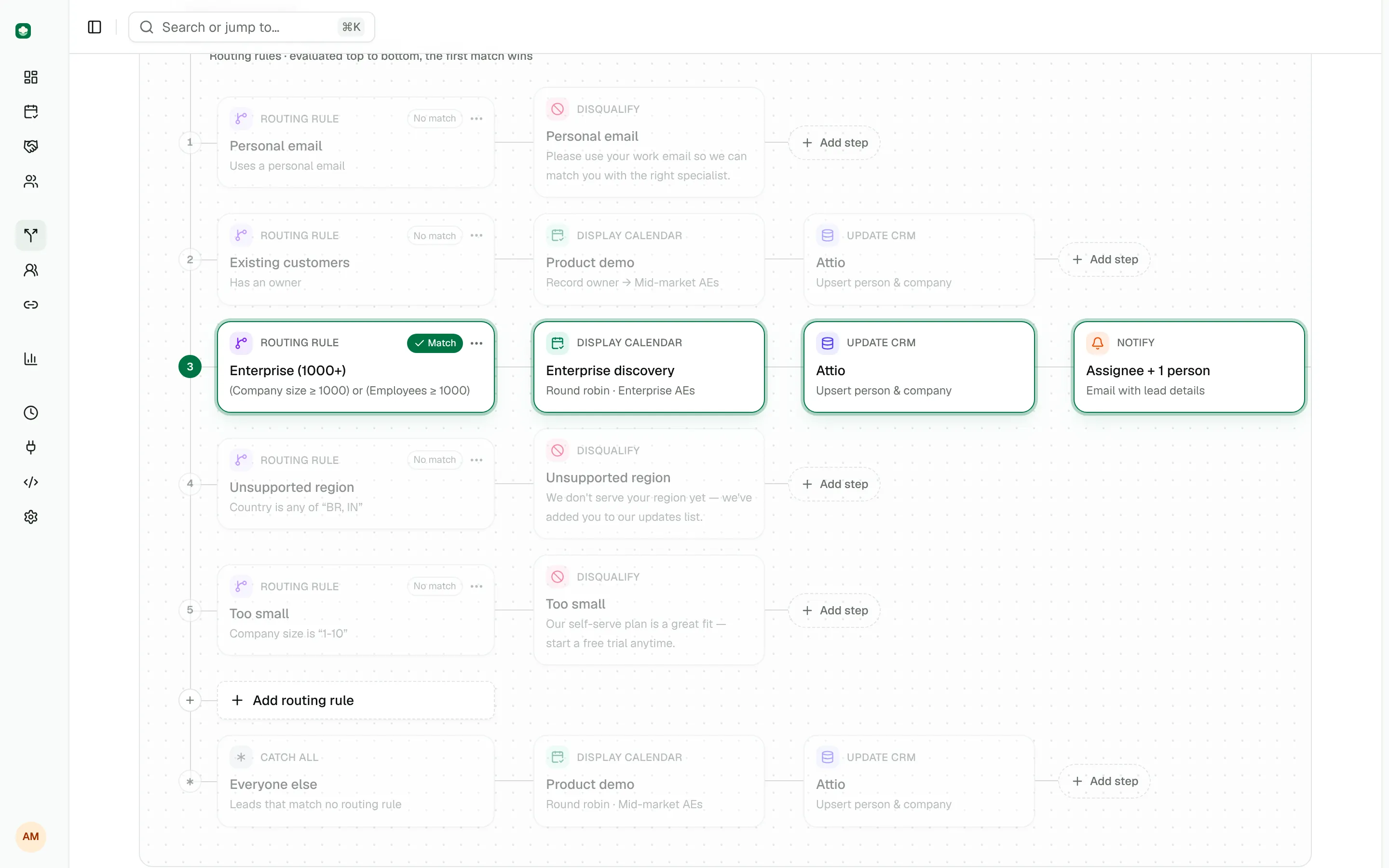
Task: Select step number 3 node marker
Action: (190, 367)
